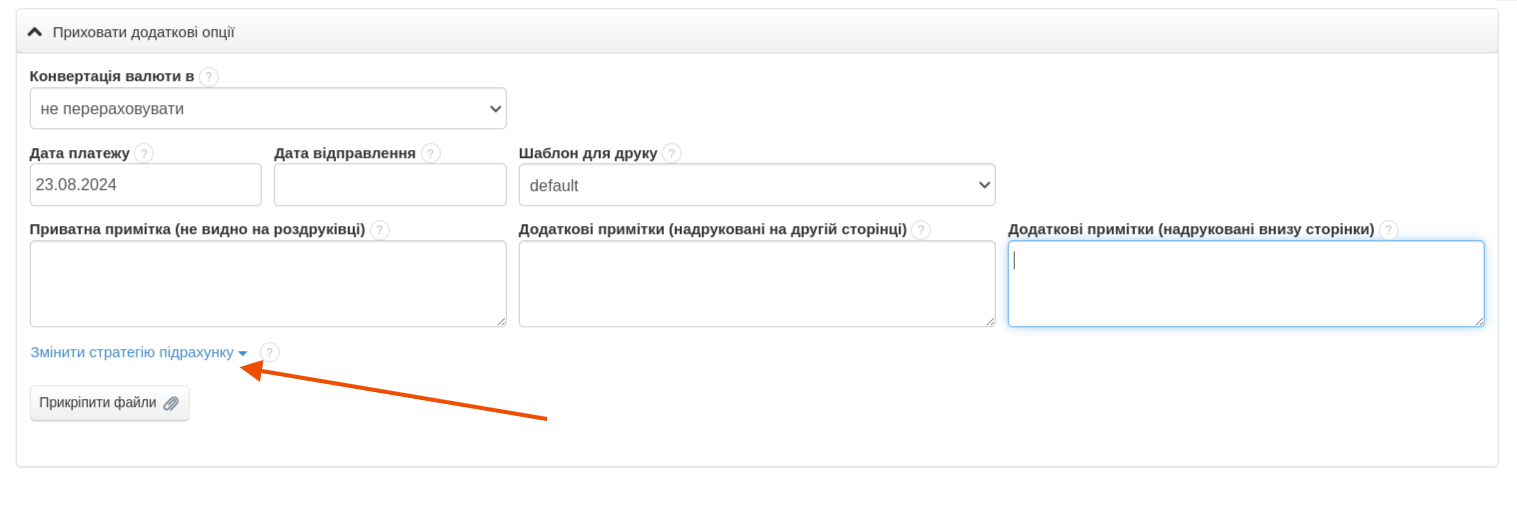Click the Прикріпити файли button
Viewport: 1517px width, 509px height.
(109, 403)
